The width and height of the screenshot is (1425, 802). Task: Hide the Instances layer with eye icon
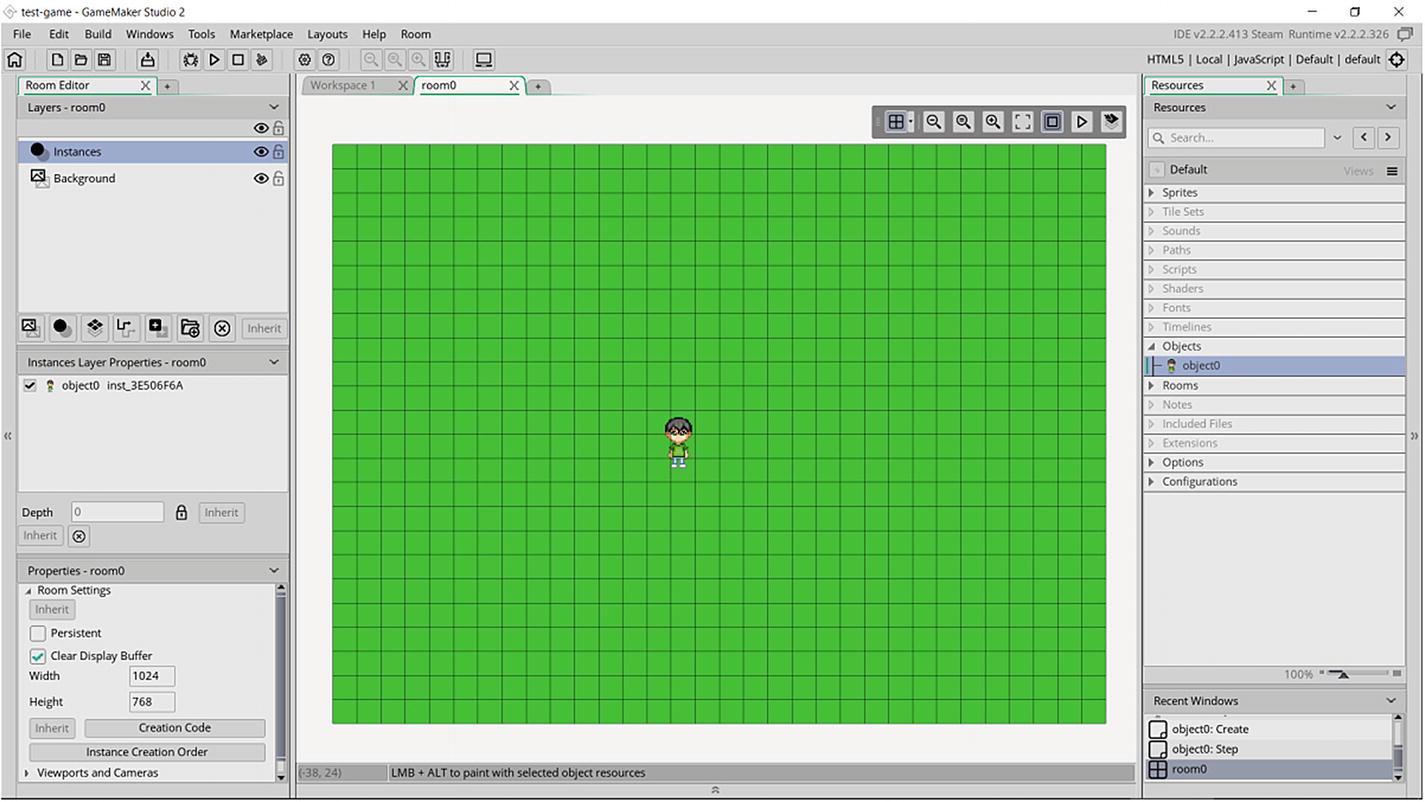261,152
